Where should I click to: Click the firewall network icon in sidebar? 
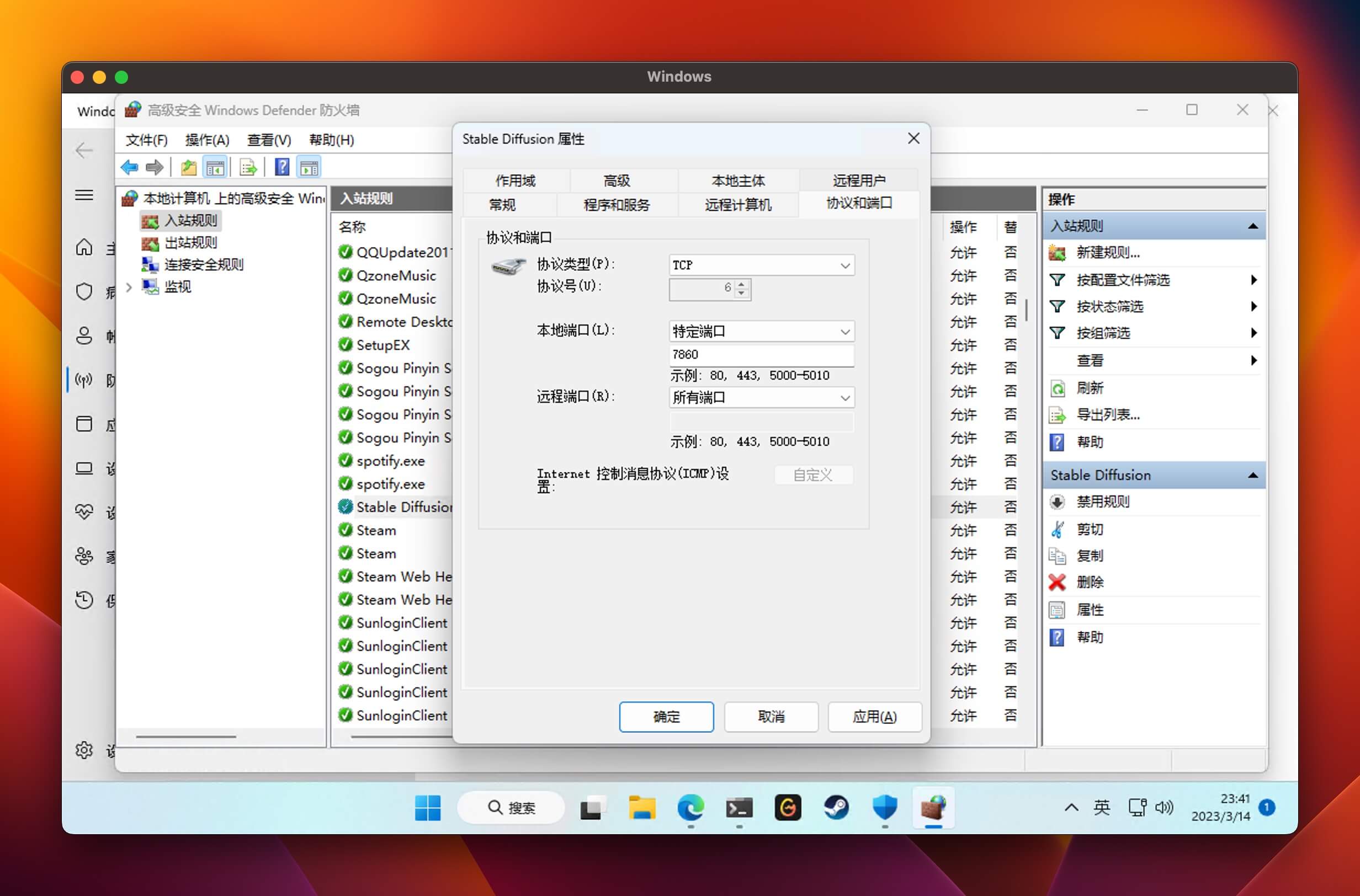[x=84, y=380]
